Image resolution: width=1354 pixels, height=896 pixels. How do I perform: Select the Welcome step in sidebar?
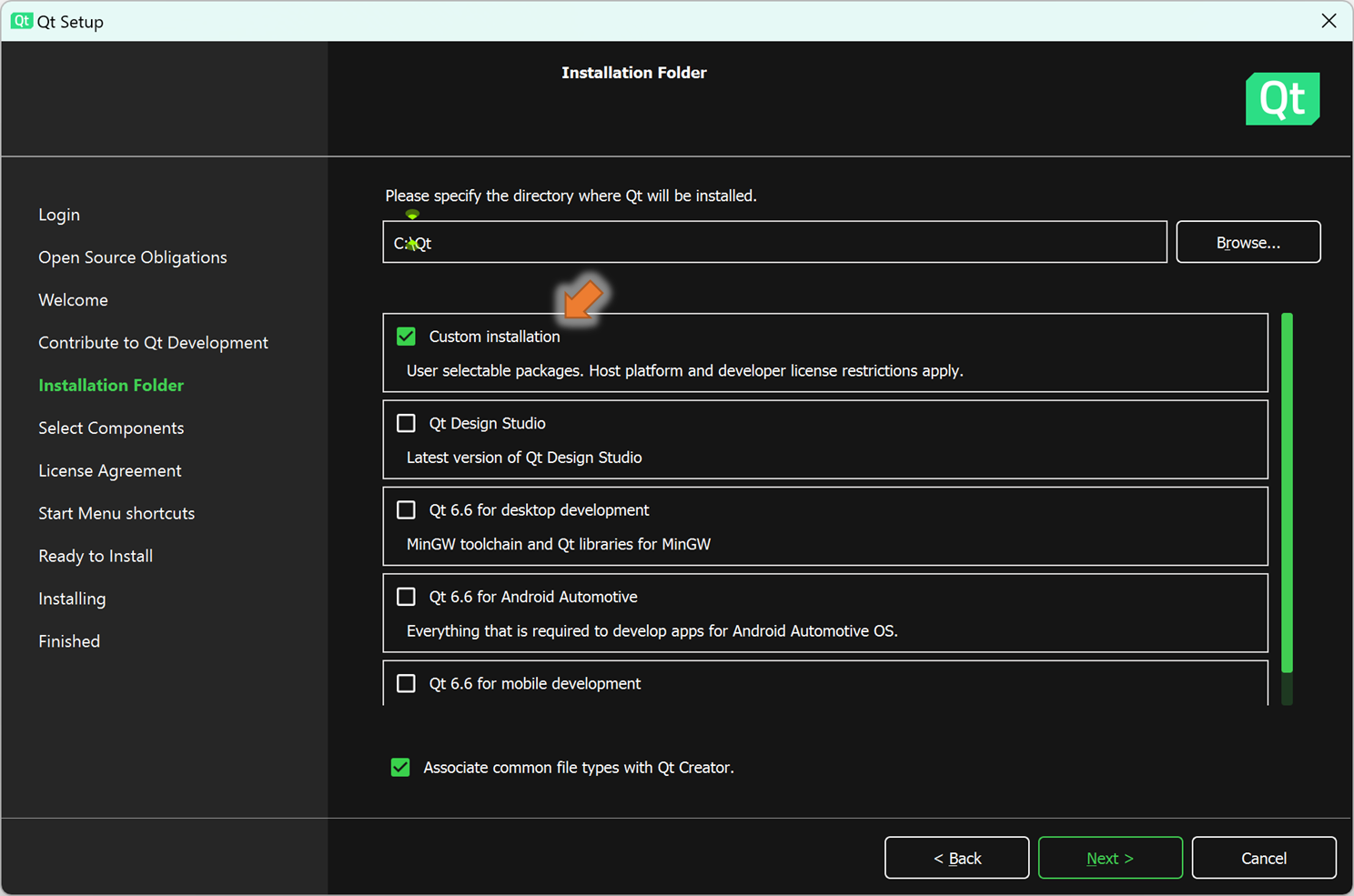(73, 300)
